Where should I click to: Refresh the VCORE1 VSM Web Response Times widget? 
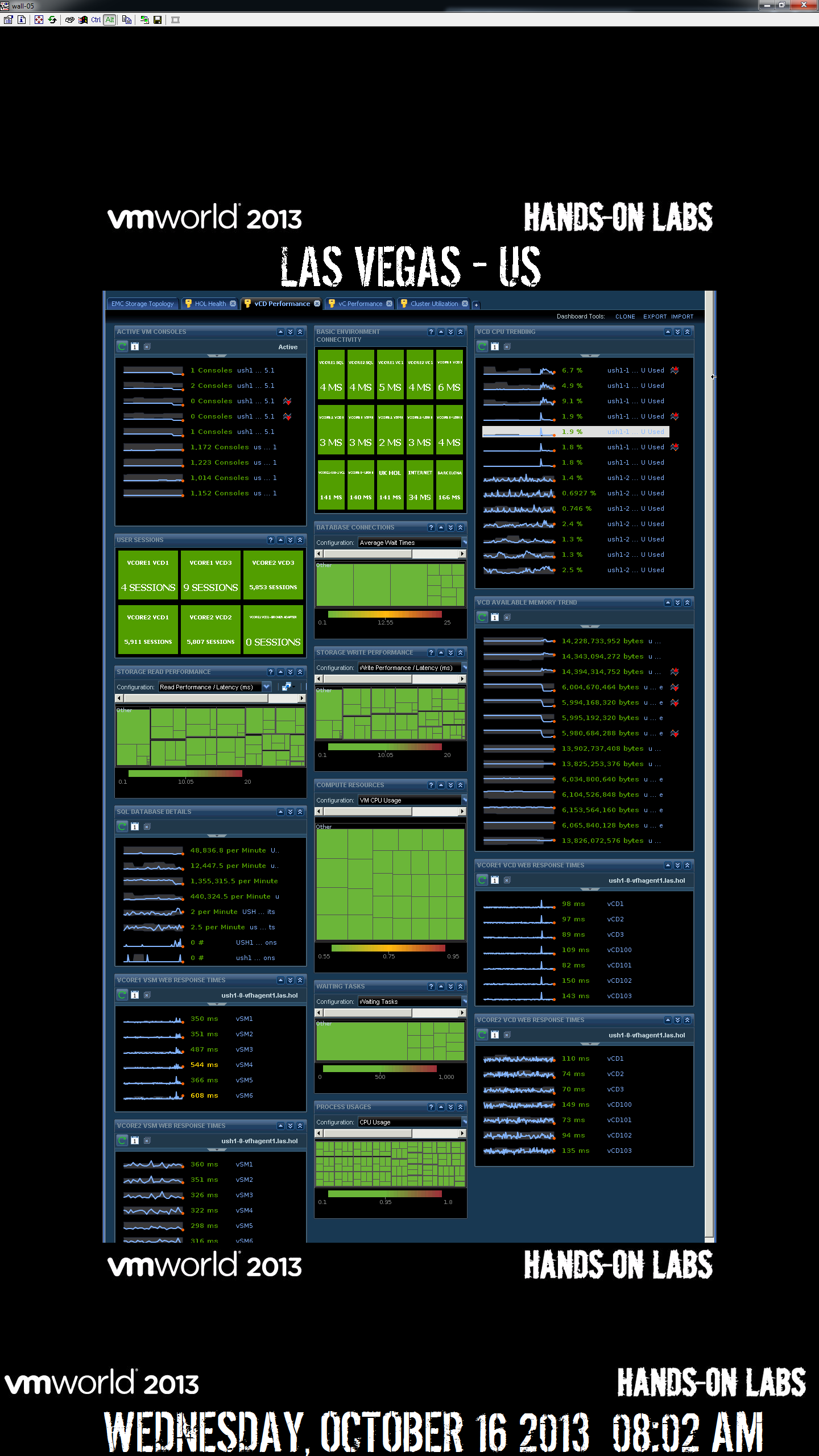point(122,995)
